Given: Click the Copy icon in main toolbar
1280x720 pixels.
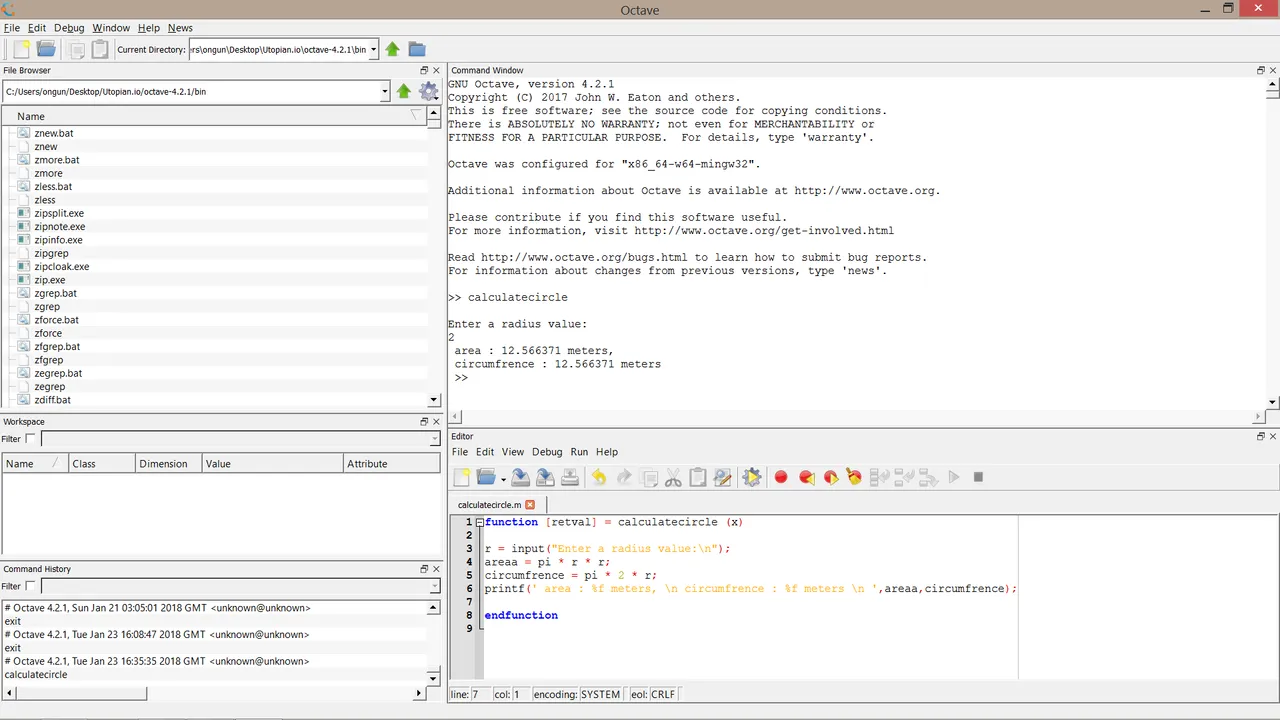Looking at the screenshot, I should pyautogui.click(x=77, y=49).
